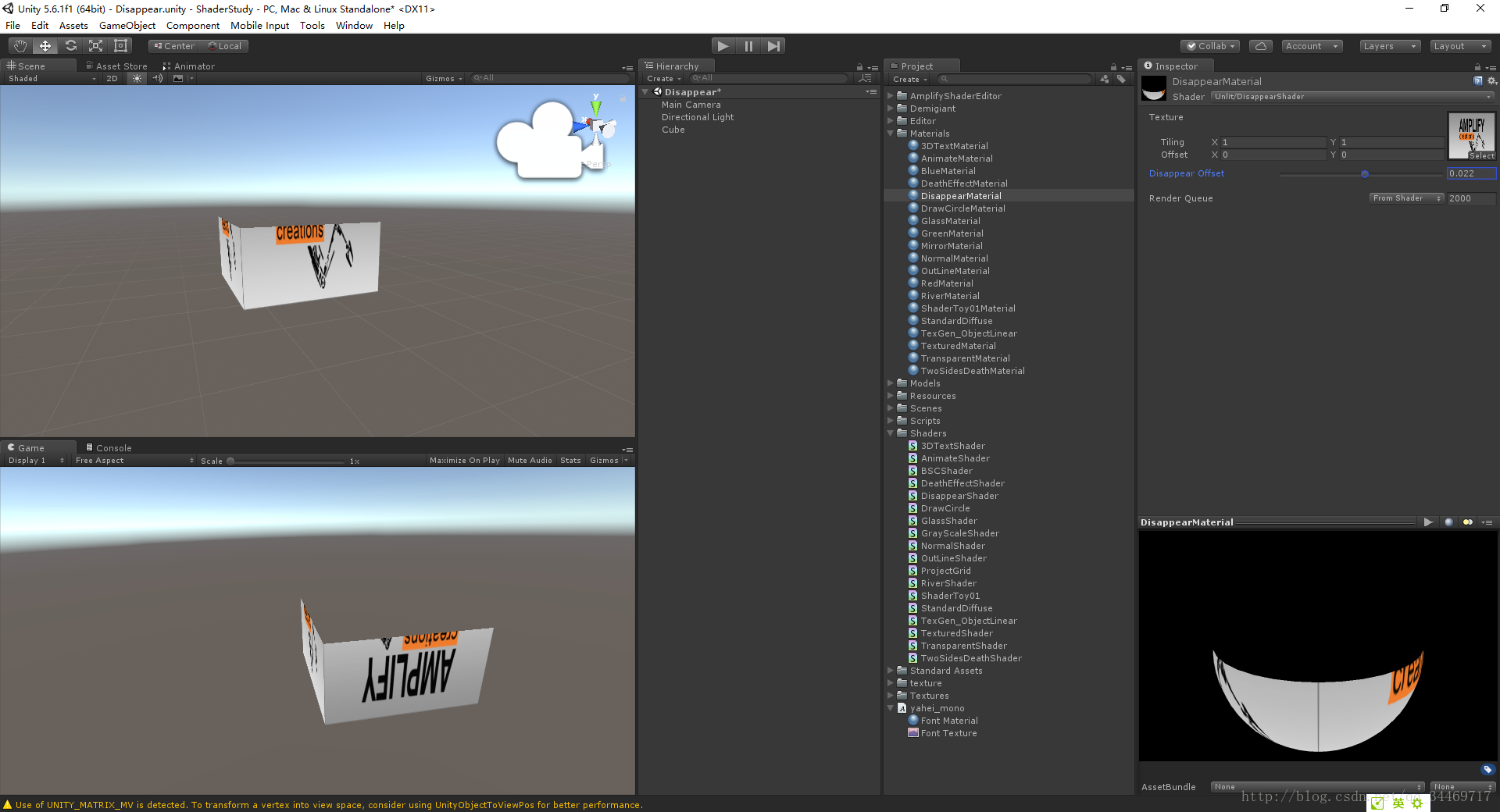Select the GlassMaterial asset

click(x=950, y=221)
